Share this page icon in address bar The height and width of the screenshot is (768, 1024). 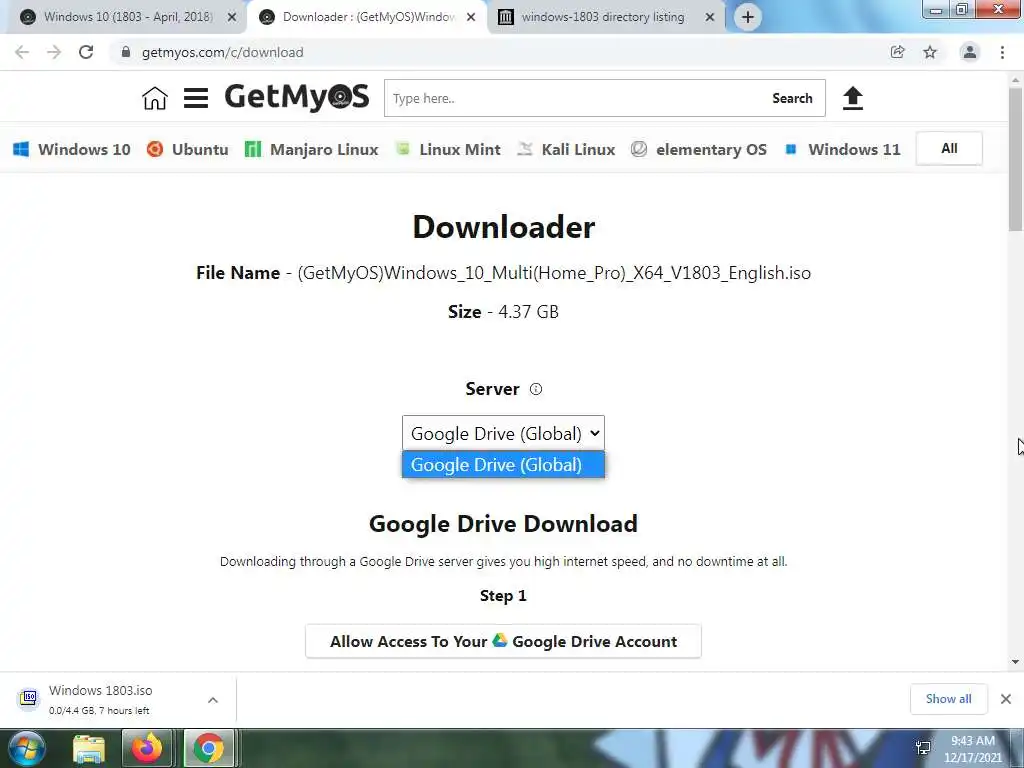pos(898,52)
